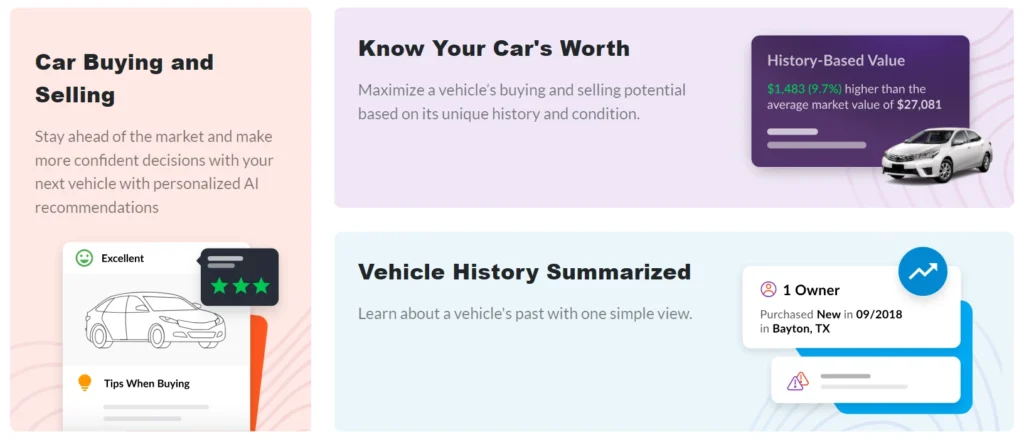Click the outlined car sketch illustration

click(154, 319)
